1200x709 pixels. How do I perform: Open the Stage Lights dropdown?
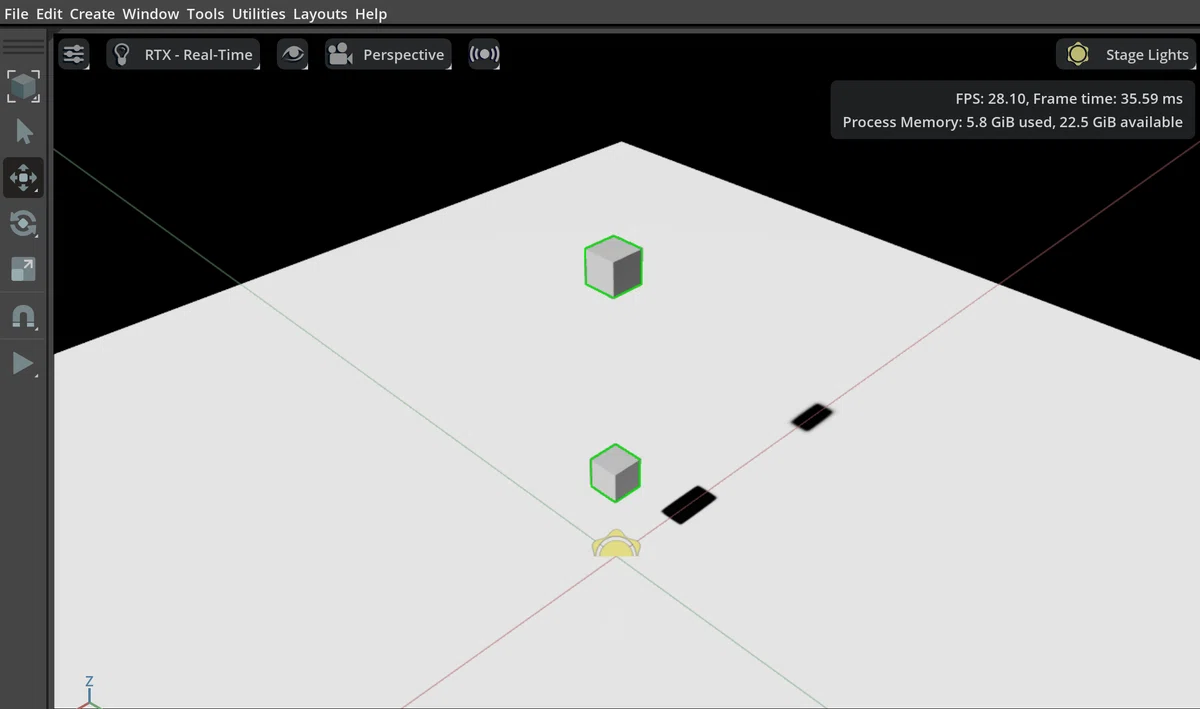pyautogui.click(x=1127, y=54)
